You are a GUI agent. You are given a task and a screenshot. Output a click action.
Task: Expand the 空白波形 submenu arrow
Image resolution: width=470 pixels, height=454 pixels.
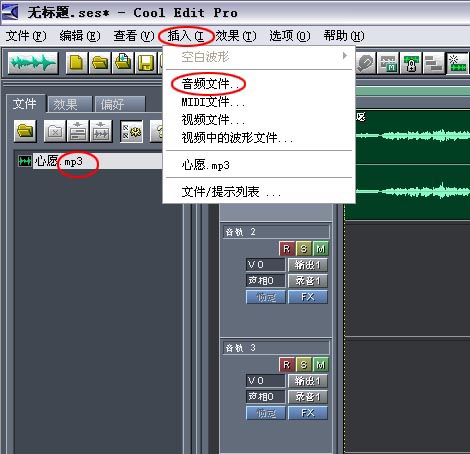[345, 56]
